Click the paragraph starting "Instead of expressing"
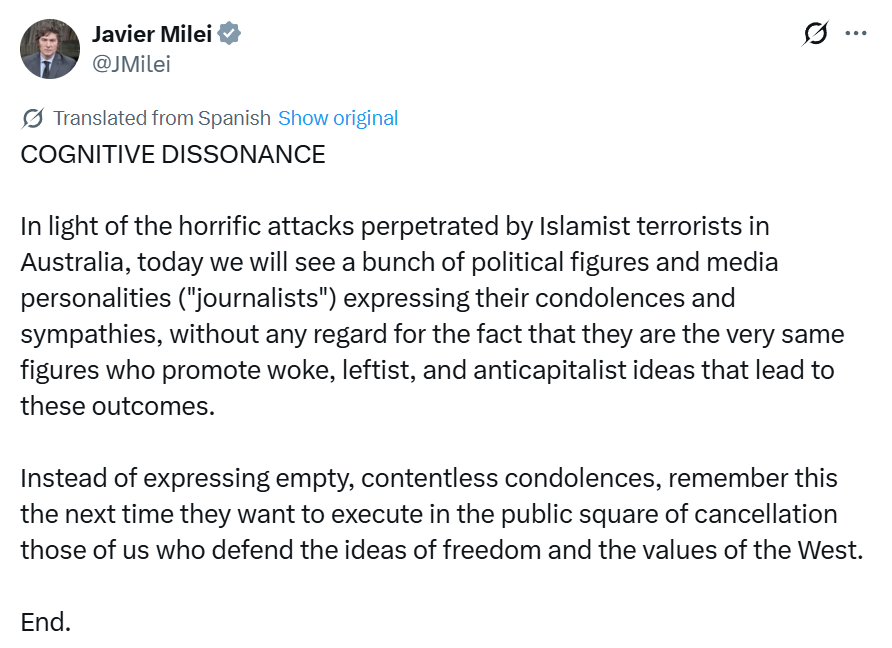 click(x=440, y=514)
